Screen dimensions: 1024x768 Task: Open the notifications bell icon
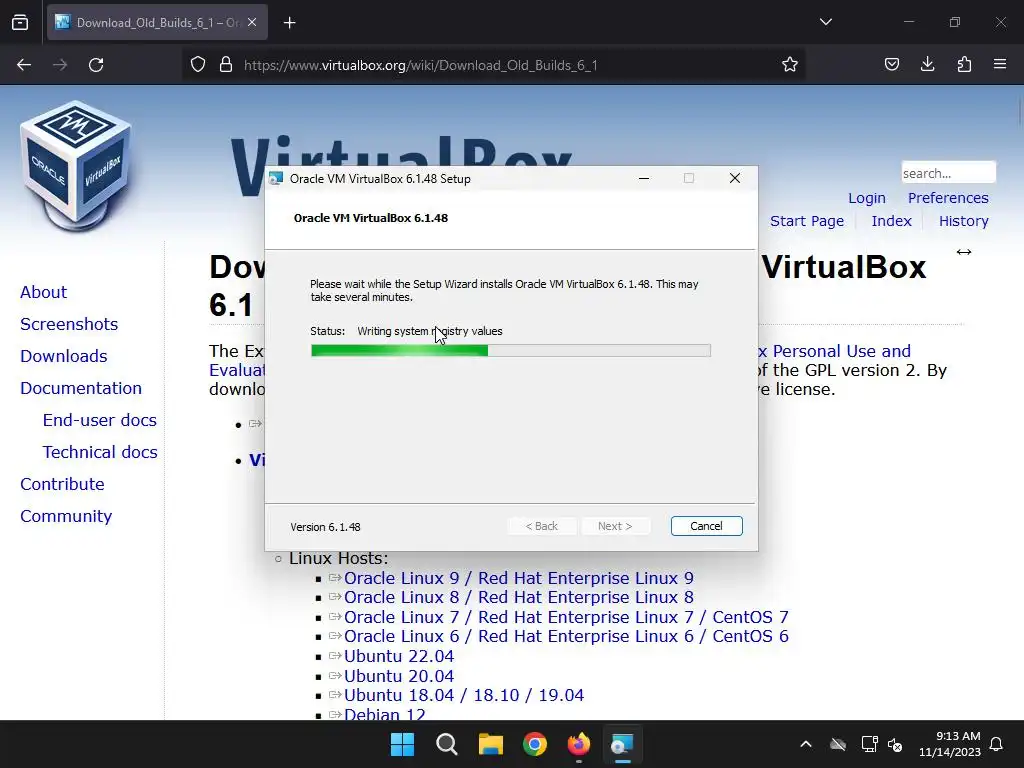(x=997, y=744)
